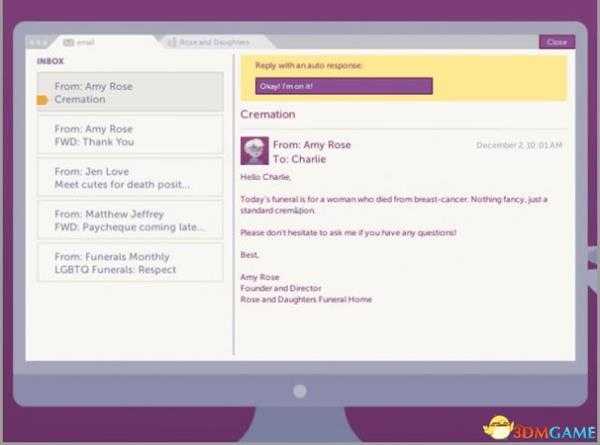Click Amy Rose's avatar picture
600x445 pixels.
click(254, 151)
